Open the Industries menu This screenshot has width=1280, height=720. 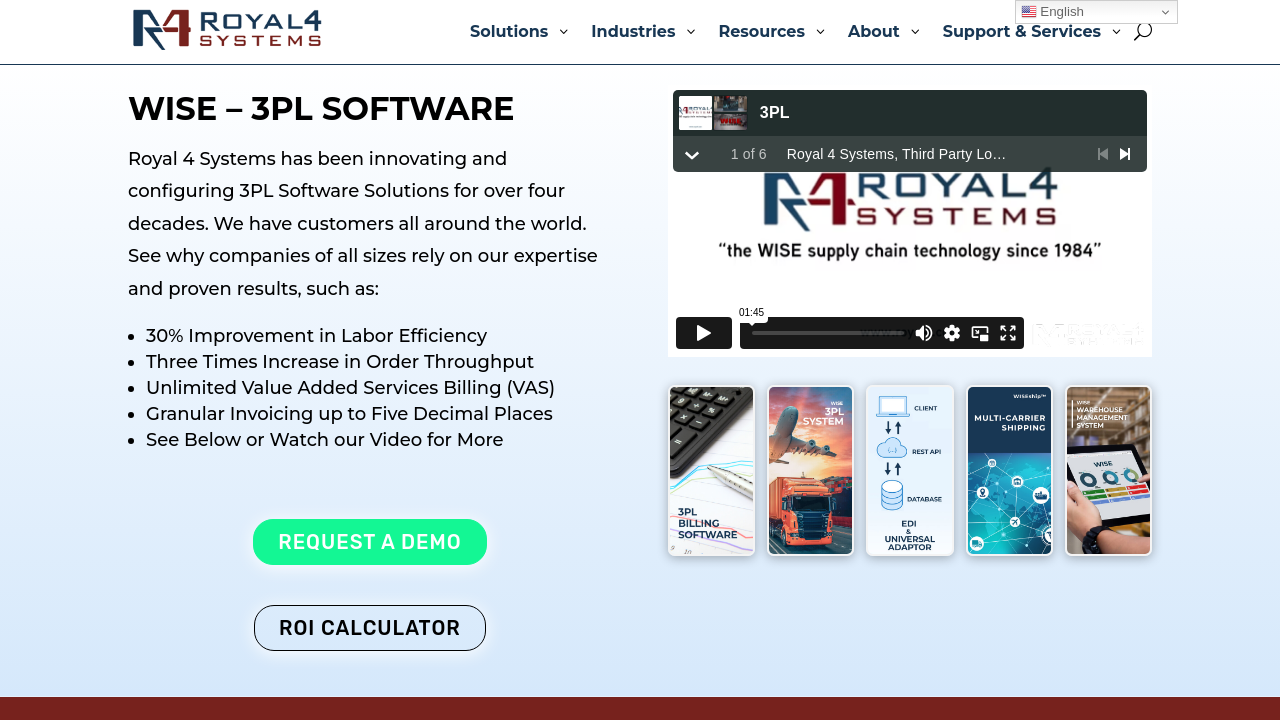click(643, 31)
